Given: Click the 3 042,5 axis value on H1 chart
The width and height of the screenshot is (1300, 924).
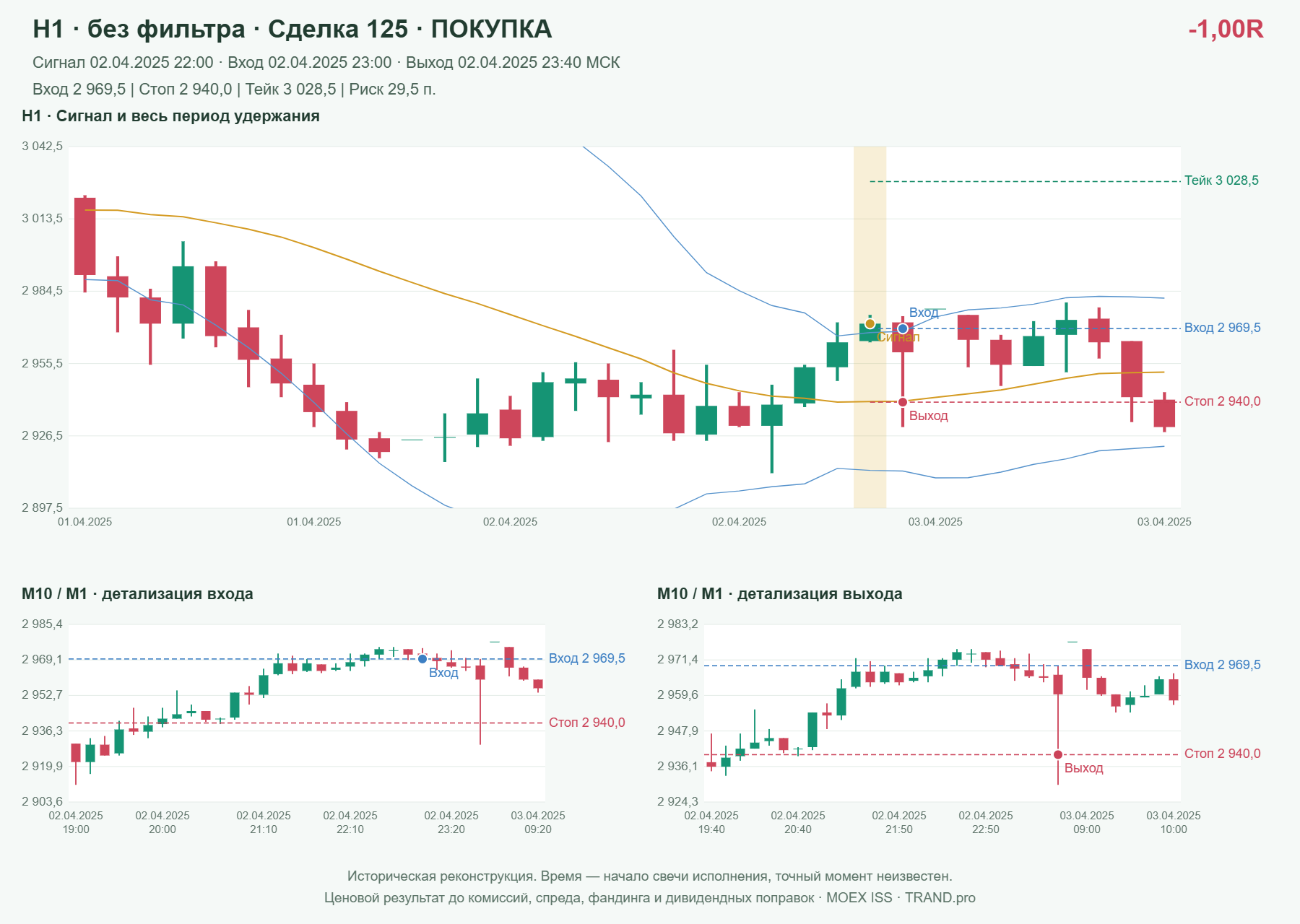Looking at the screenshot, I should coord(43,147).
